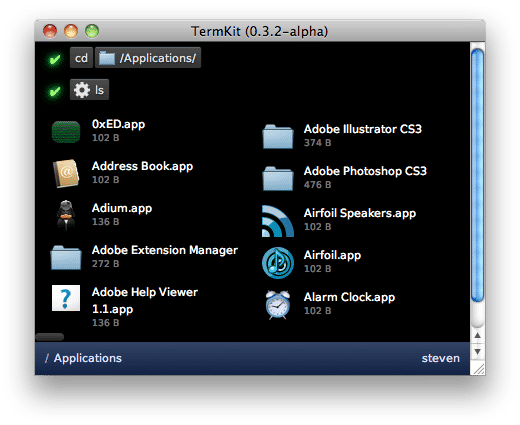The image size is (520, 425).
Task: Click the TermKit (0.3.2-alpha) window title
Action: tap(259, 31)
